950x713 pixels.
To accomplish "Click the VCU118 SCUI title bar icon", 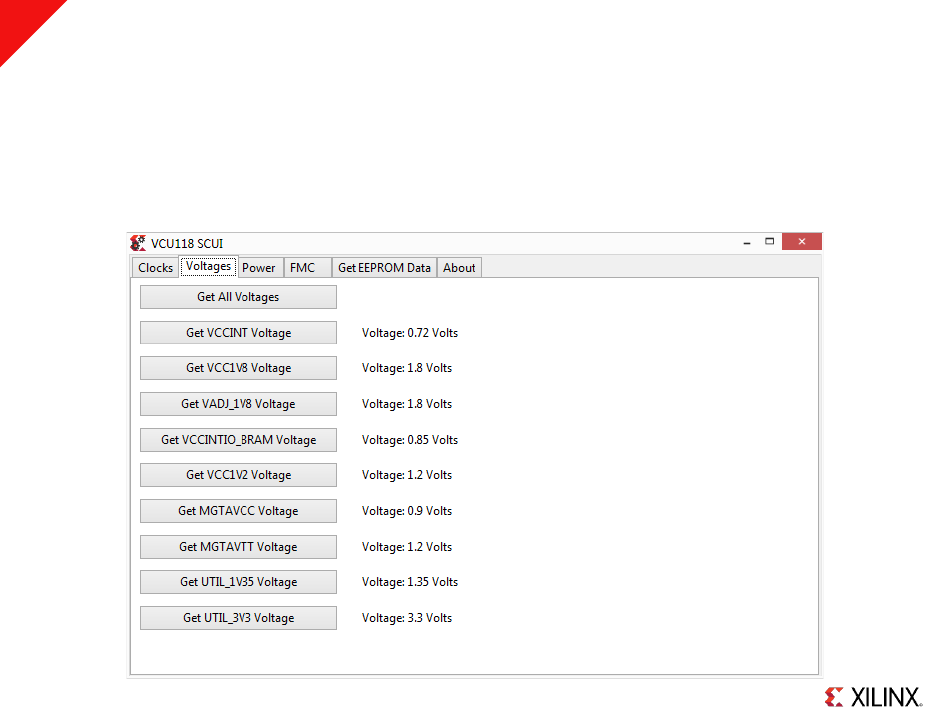I will (138, 243).
